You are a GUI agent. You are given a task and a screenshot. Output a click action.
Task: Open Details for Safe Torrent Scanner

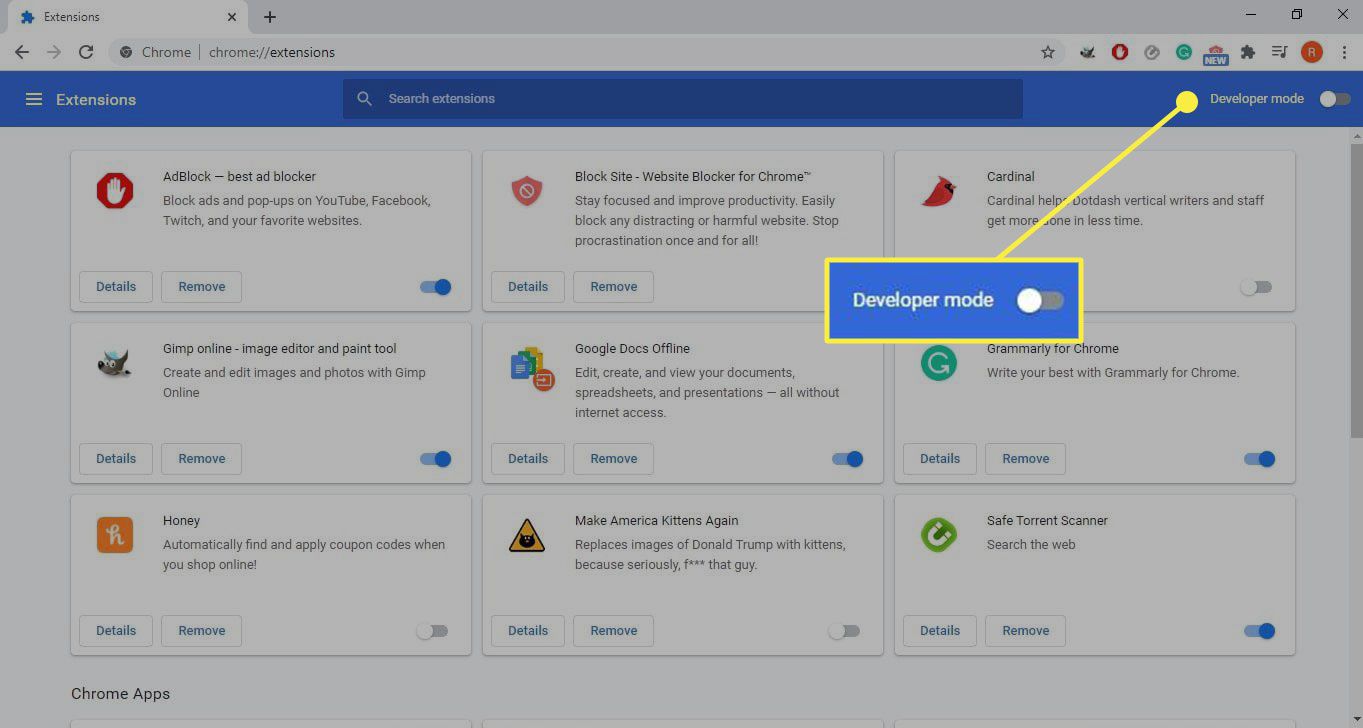point(940,630)
